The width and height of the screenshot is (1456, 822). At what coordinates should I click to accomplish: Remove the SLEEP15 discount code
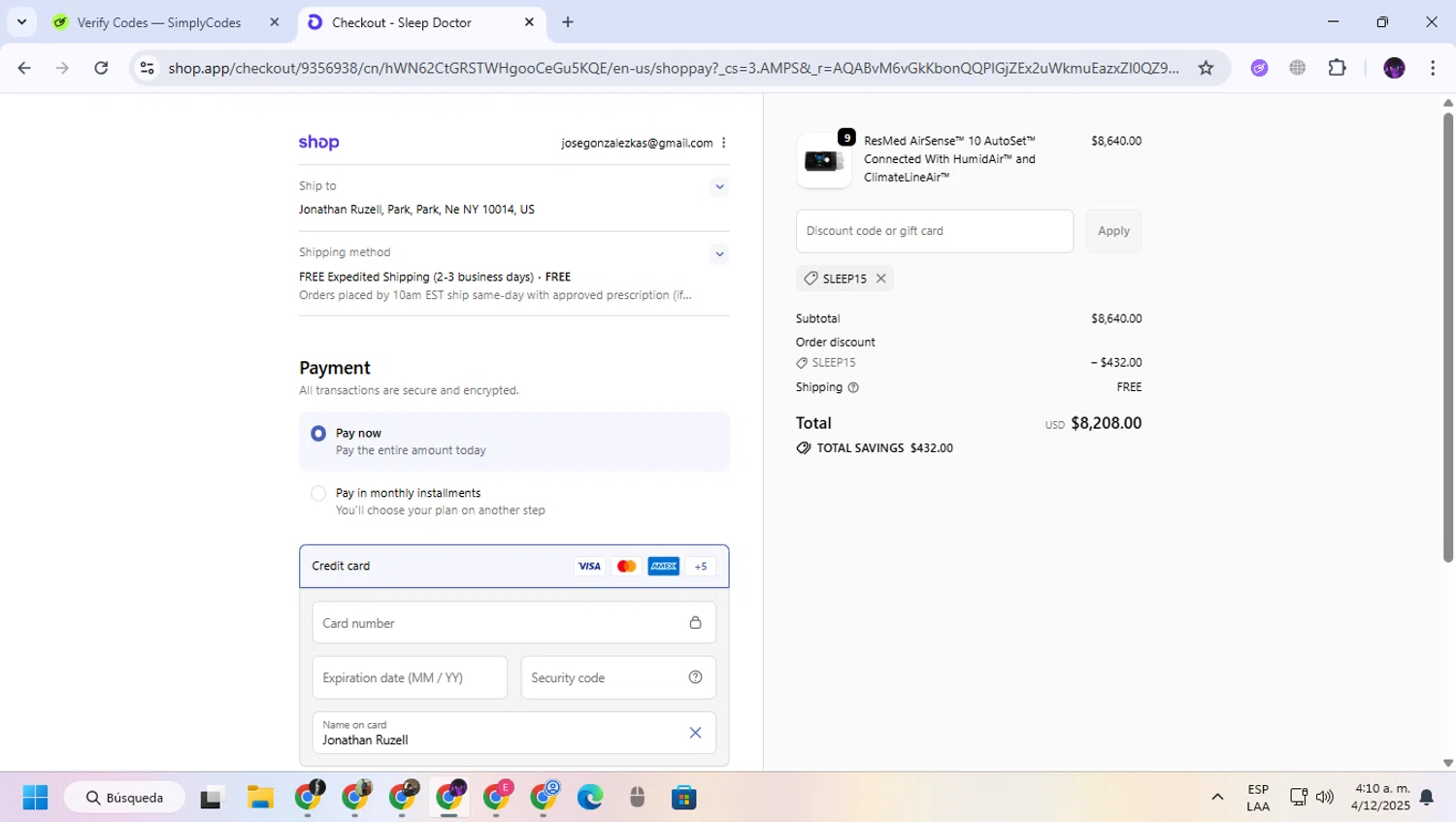tap(880, 279)
